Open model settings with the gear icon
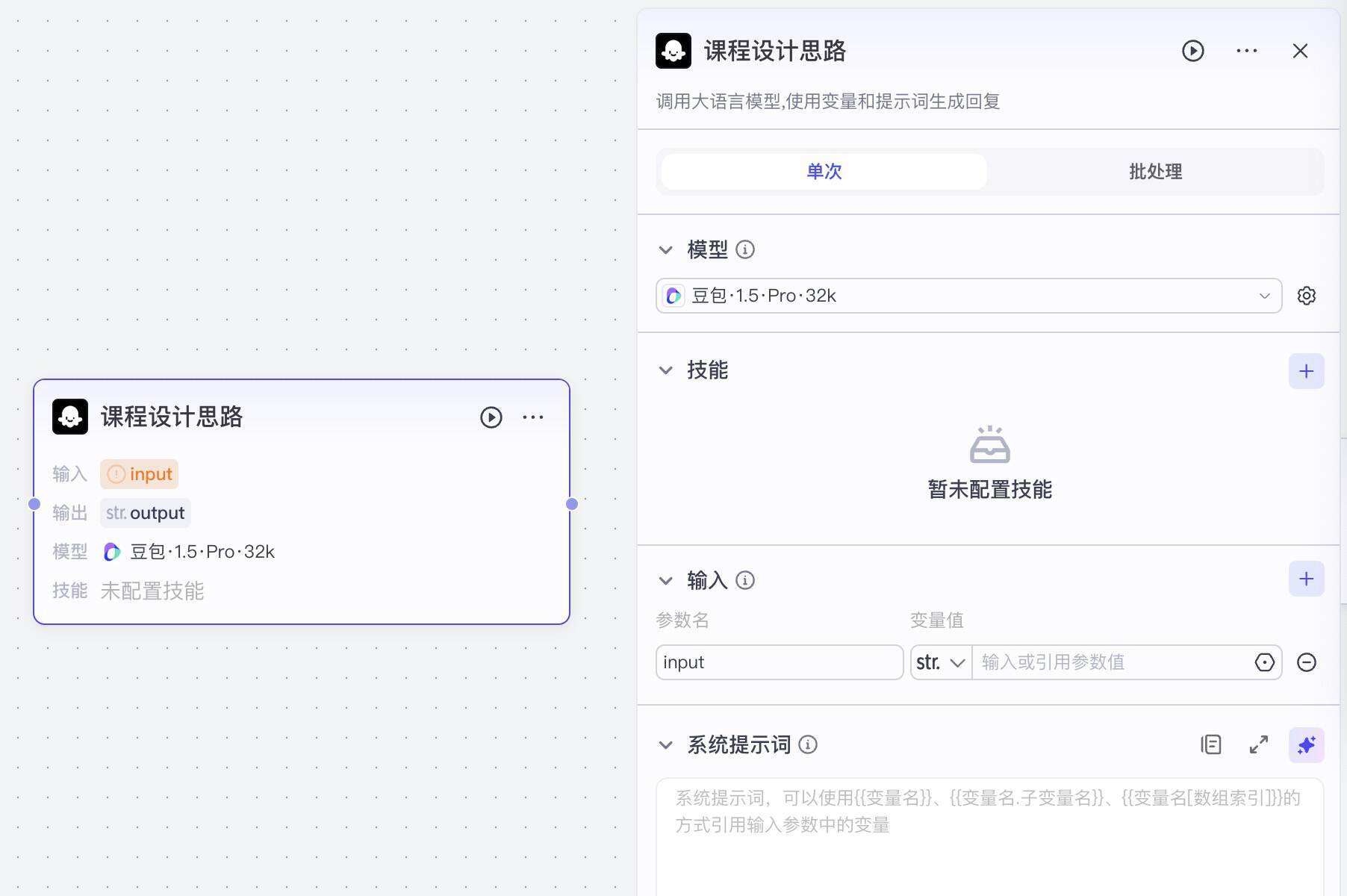The width and height of the screenshot is (1347, 896). pos(1307,295)
